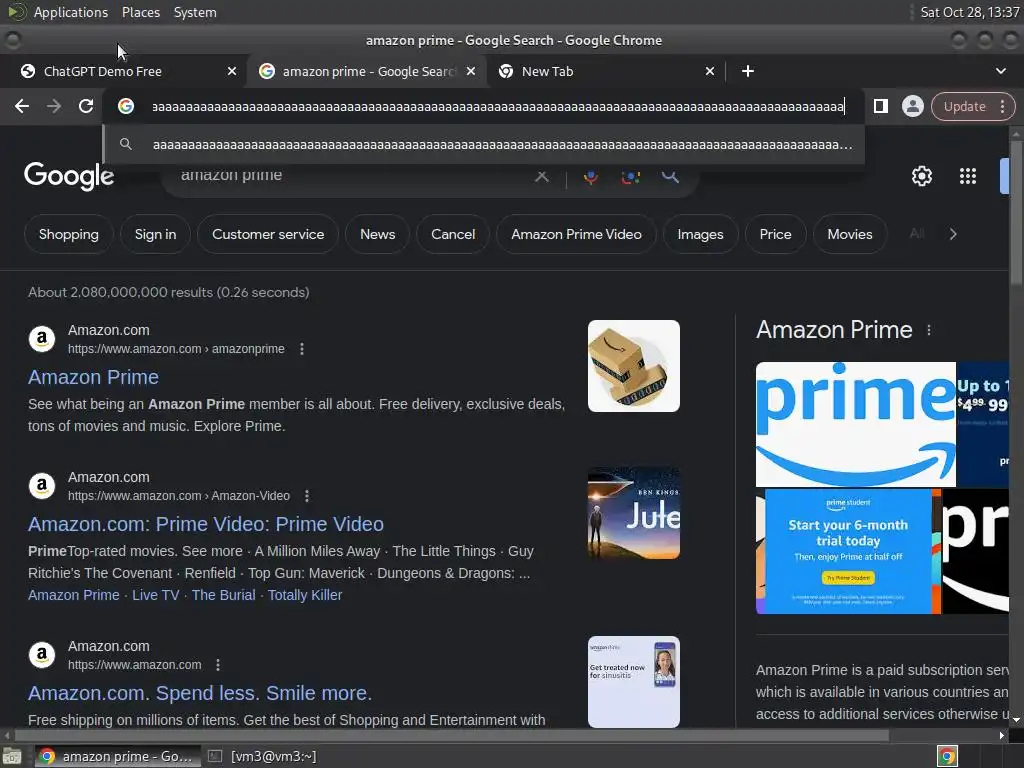Click the Amazon favicon of the first result

[42, 339]
